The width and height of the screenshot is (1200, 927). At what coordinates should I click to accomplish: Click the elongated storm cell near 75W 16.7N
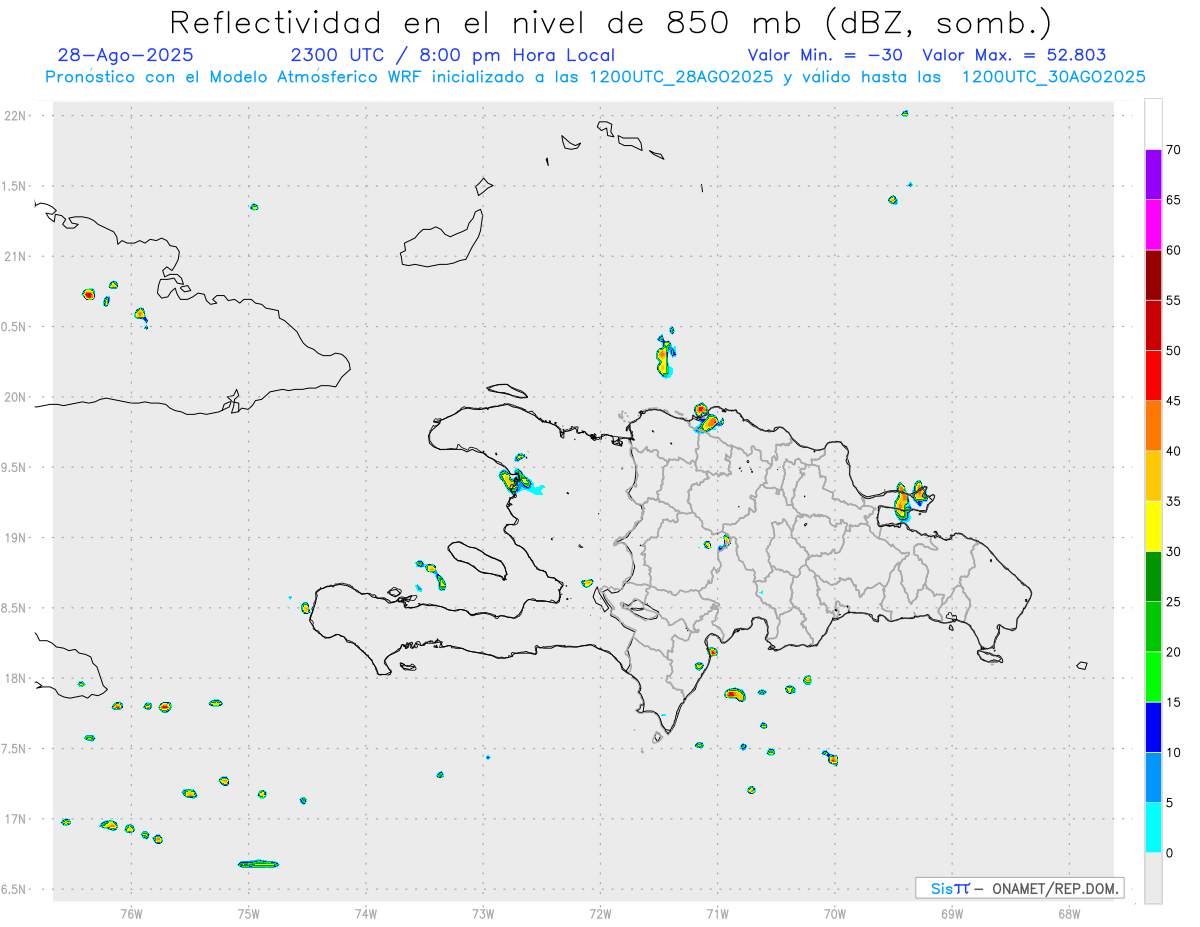pos(258,864)
